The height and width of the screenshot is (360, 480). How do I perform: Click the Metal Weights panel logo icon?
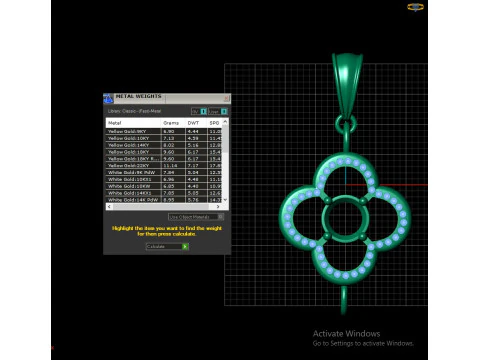click(108, 98)
